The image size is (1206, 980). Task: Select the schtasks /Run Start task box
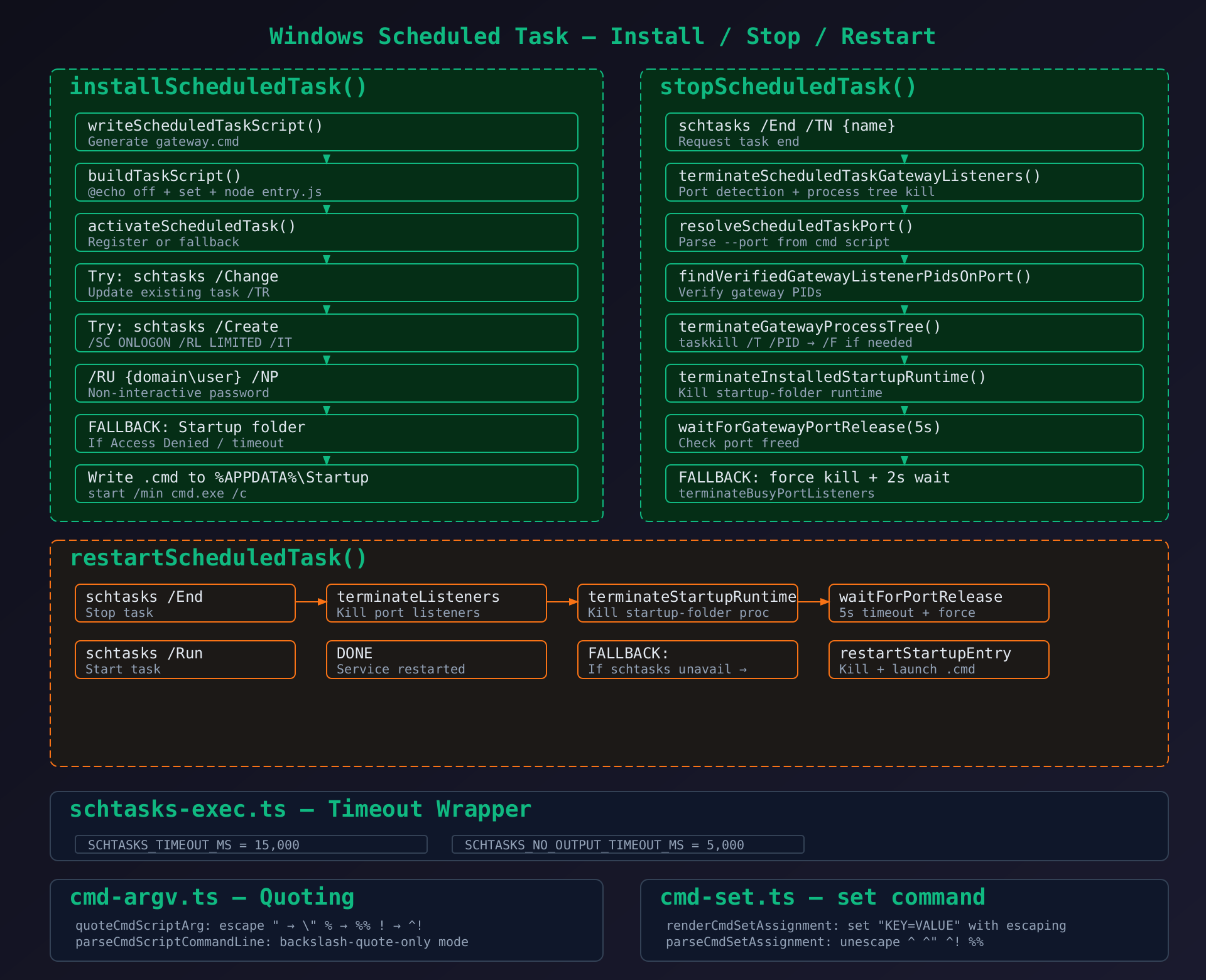(x=185, y=660)
